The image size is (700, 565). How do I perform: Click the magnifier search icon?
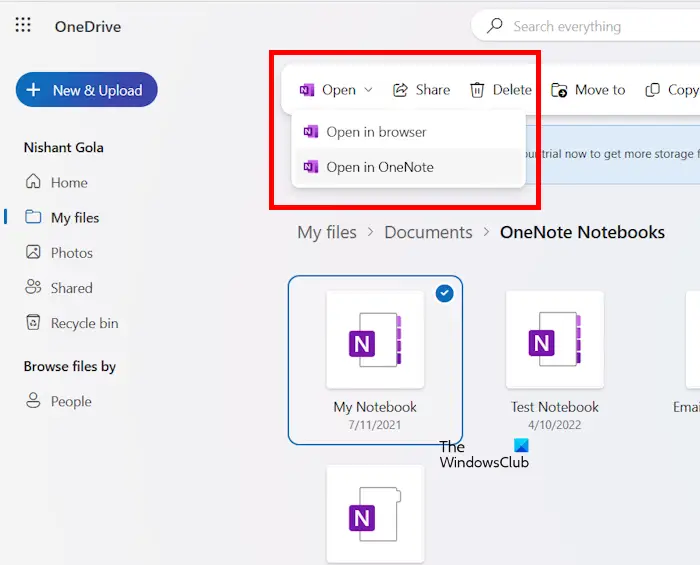(x=495, y=26)
